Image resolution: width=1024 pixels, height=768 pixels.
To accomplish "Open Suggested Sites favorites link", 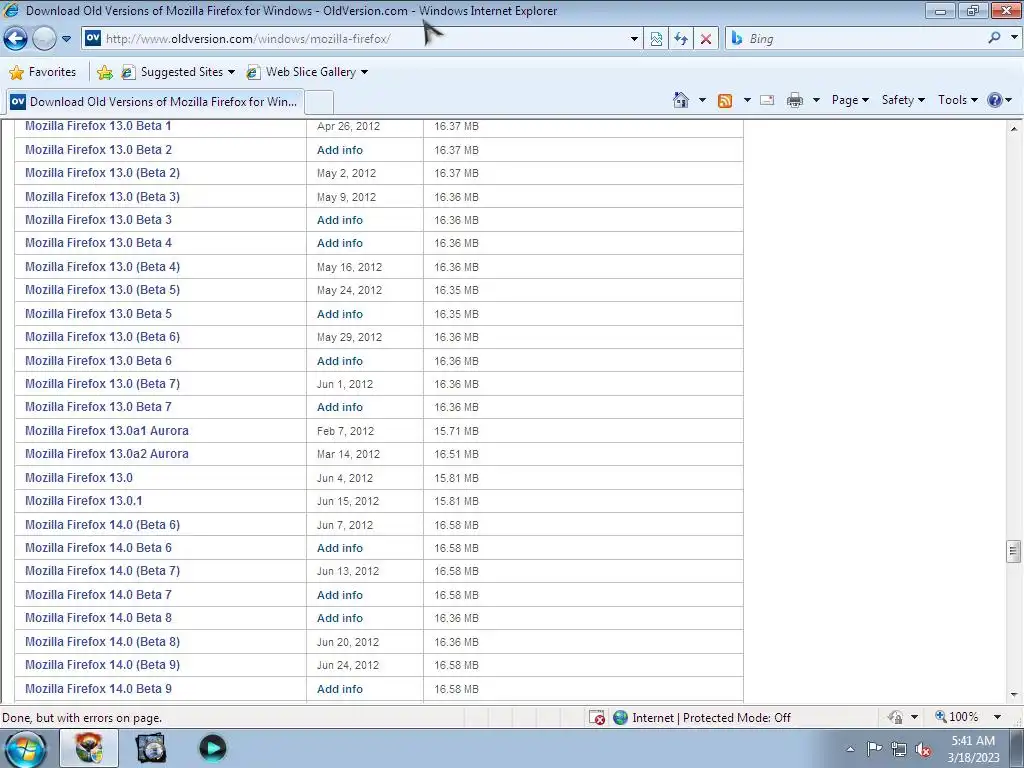I will coord(178,72).
